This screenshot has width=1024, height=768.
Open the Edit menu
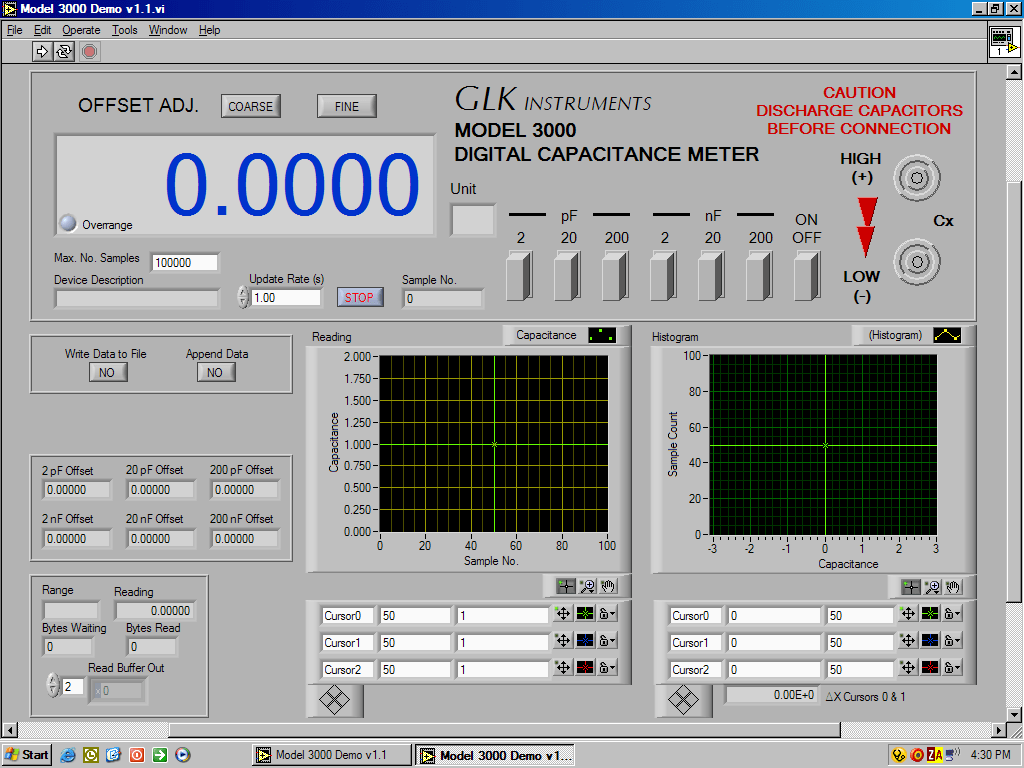click(x=42, y=30)
